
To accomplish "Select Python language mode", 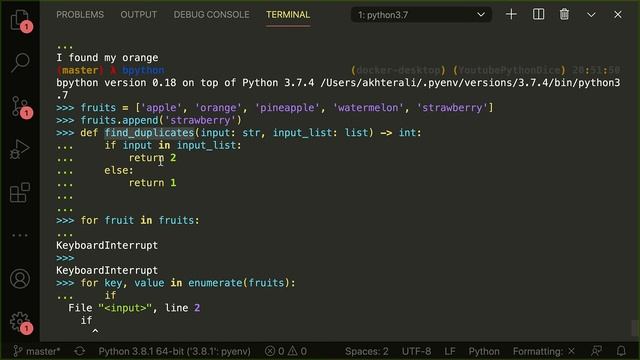I will (x=484, y=351).
